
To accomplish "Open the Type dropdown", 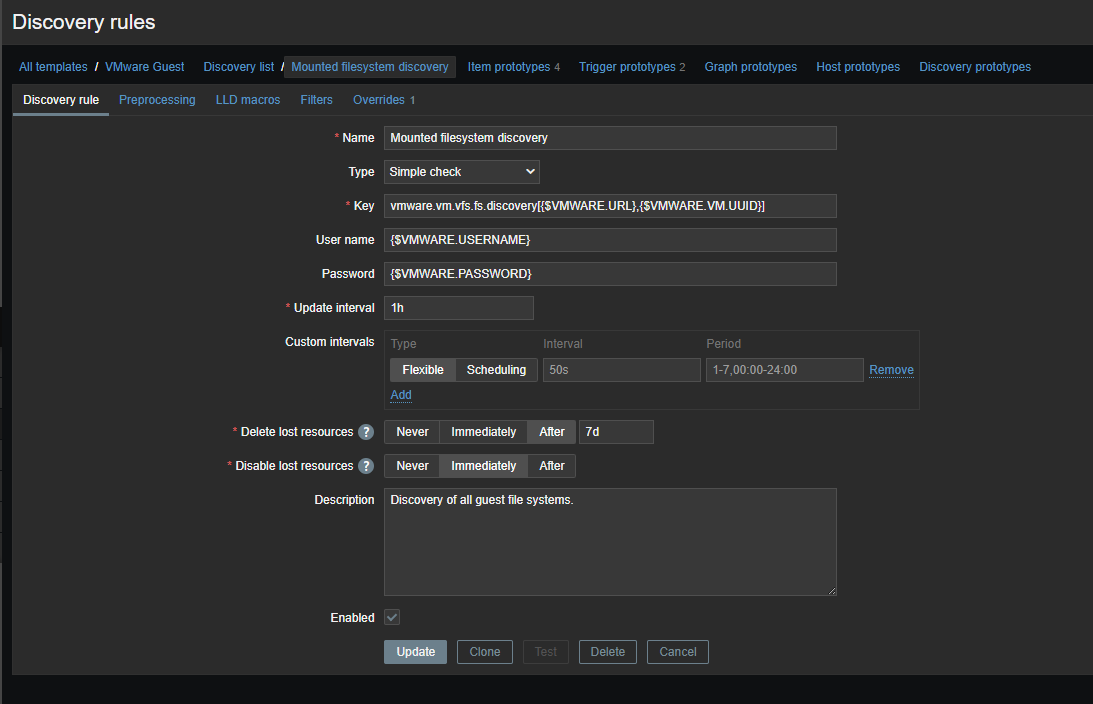I will pyautogui.click(x=462, y=172).
